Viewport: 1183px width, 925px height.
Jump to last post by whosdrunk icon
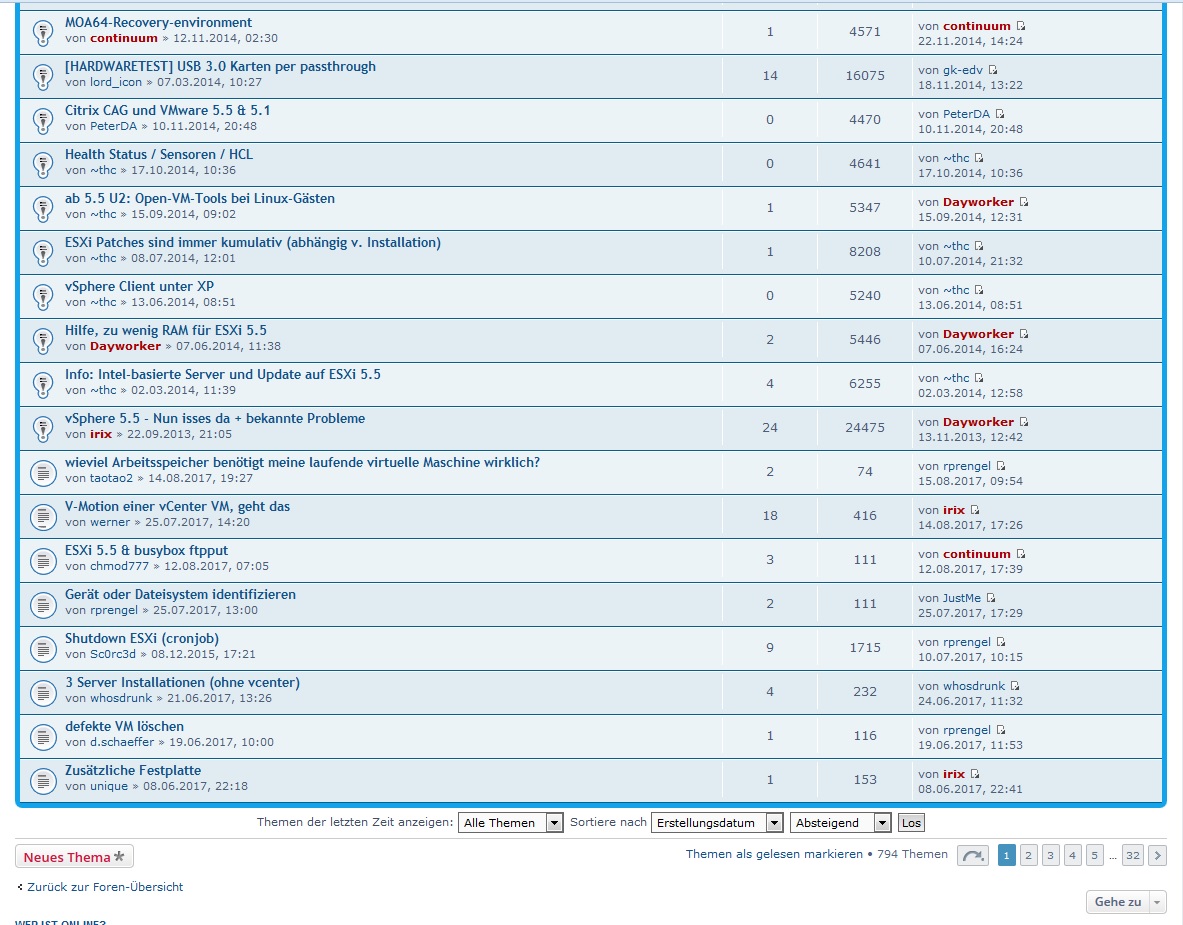[1015, 686]
